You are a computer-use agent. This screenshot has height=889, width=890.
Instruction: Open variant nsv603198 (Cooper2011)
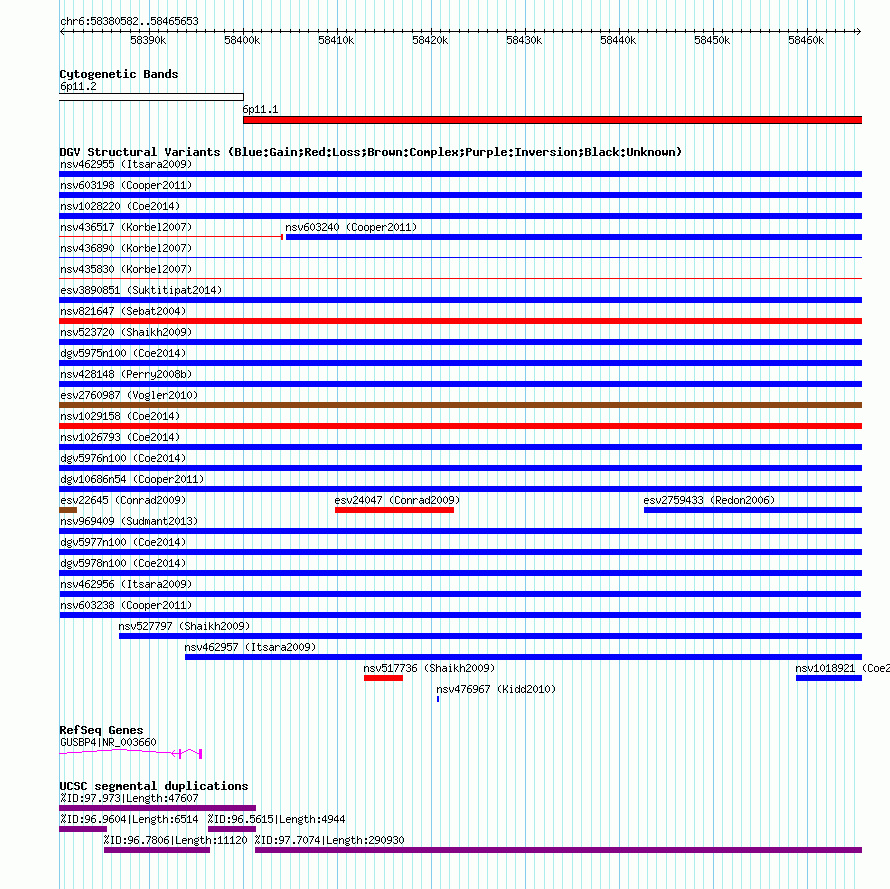pyautogui.click(x=126, y=185)
